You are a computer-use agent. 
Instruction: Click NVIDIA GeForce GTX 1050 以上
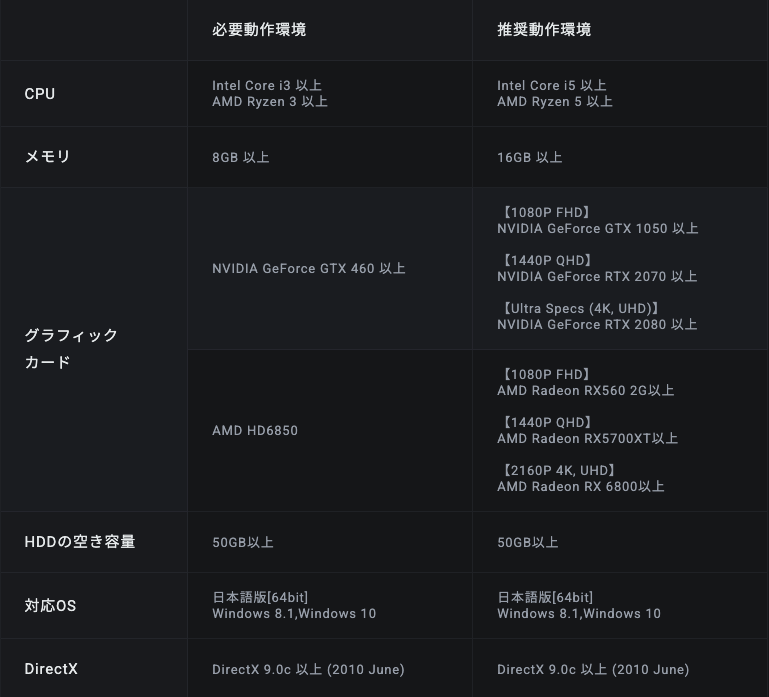coord(597,229)
